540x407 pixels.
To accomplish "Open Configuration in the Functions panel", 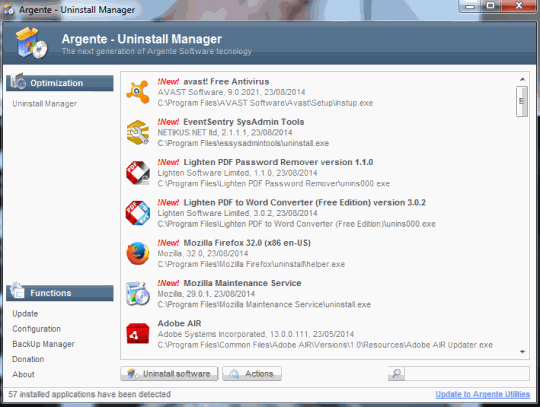I will pyautogui.click(x=37, y=329).
